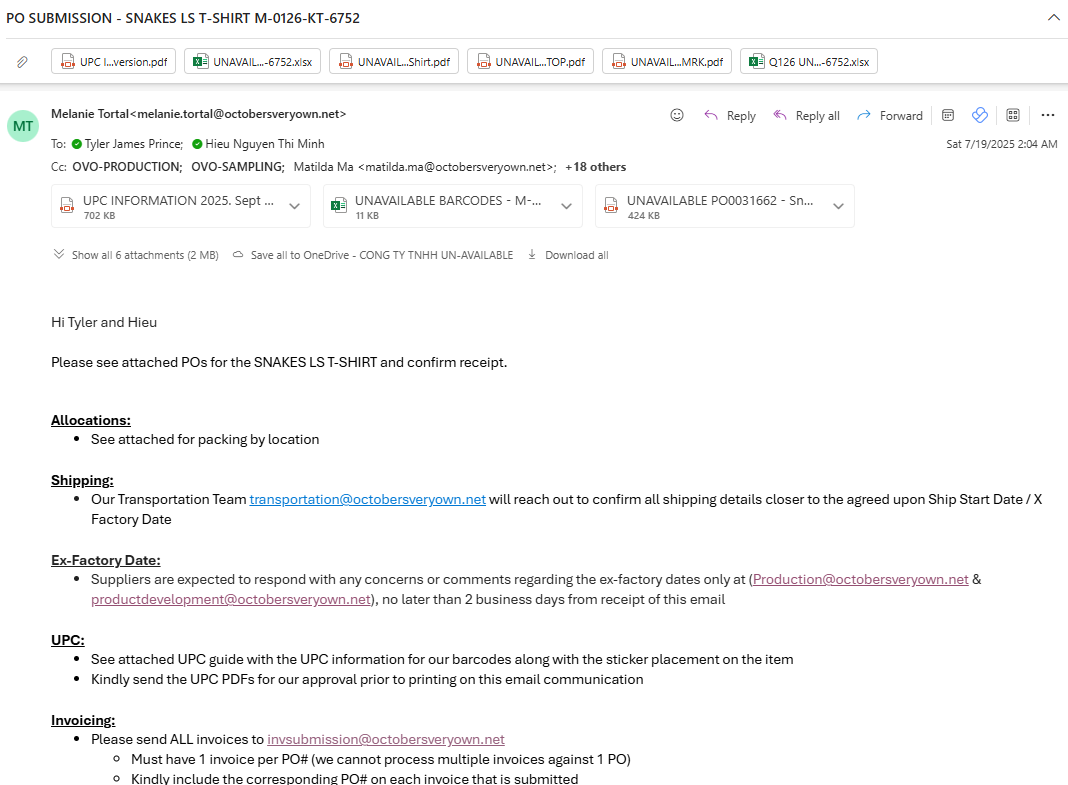The image size is (1068, 785).
Task: Show all 6 attachments
Action: click(135, 255)
